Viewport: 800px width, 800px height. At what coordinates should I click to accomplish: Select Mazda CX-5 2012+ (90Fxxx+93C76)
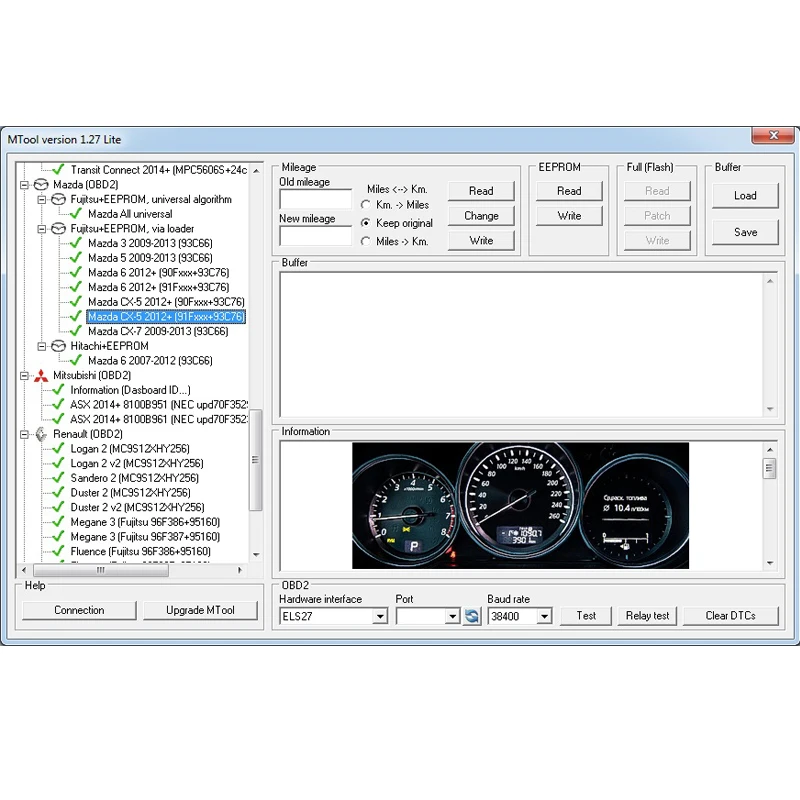[166, 302]
